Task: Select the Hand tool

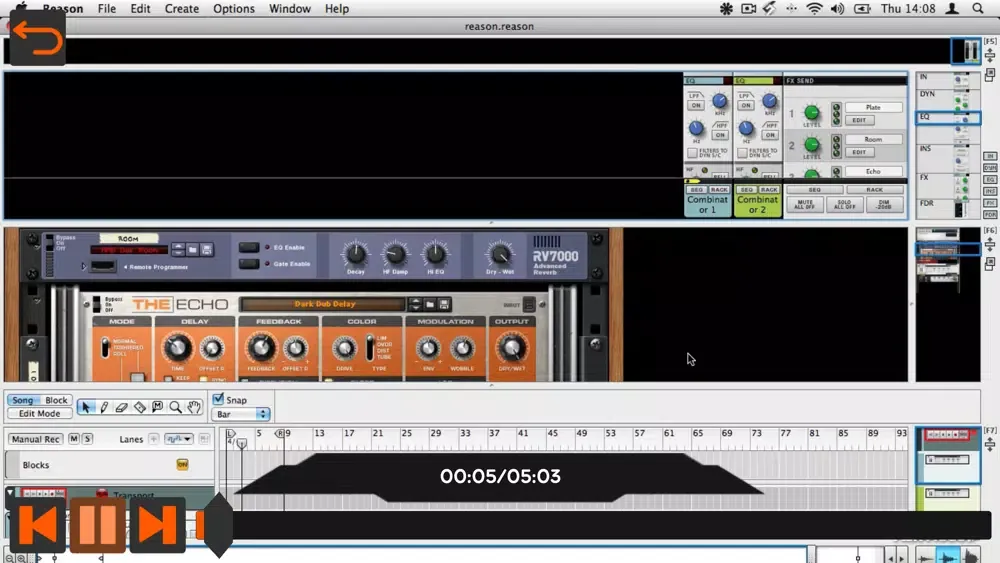Action: (x=194, y=407)
